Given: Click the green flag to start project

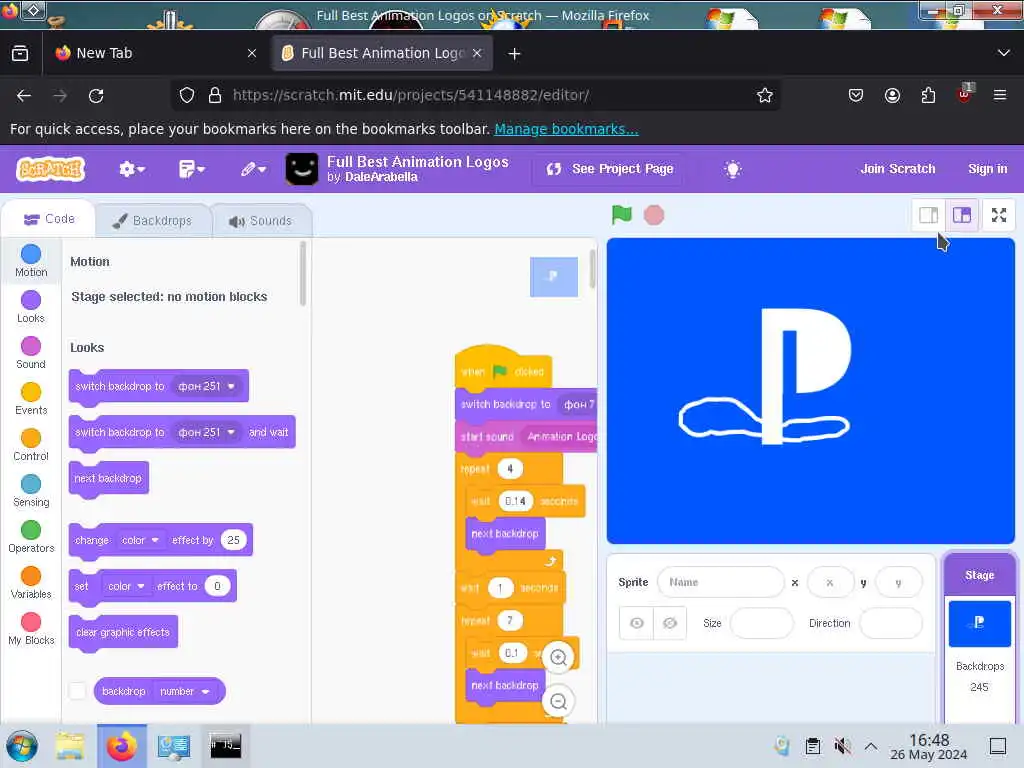Looking at the screenshot, I should click(621, 214).
